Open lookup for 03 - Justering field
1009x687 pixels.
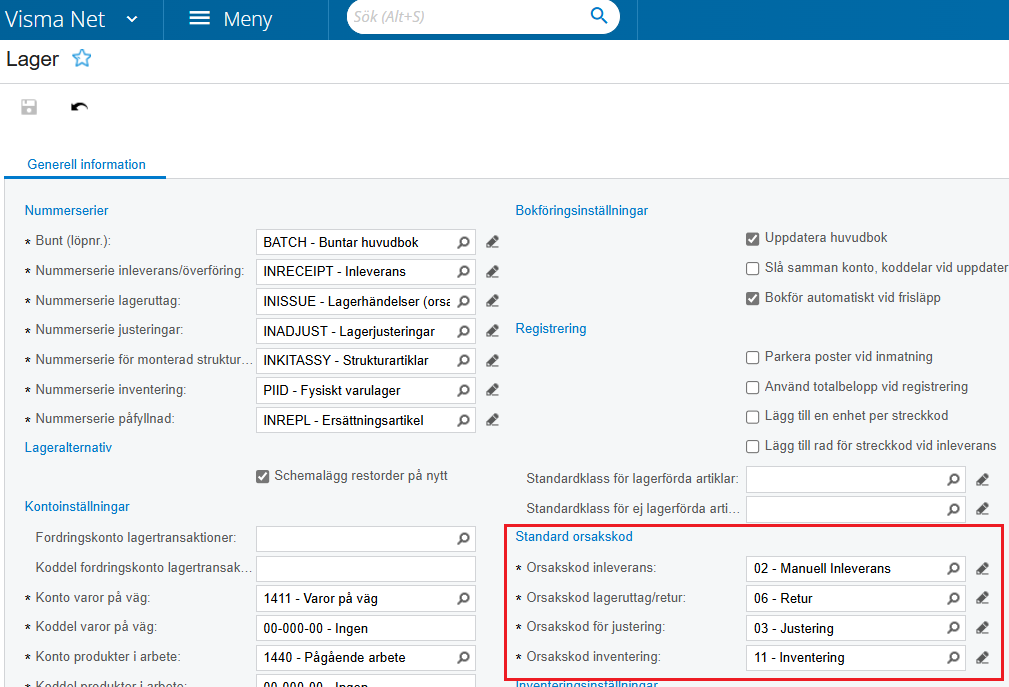coord(953,628)
